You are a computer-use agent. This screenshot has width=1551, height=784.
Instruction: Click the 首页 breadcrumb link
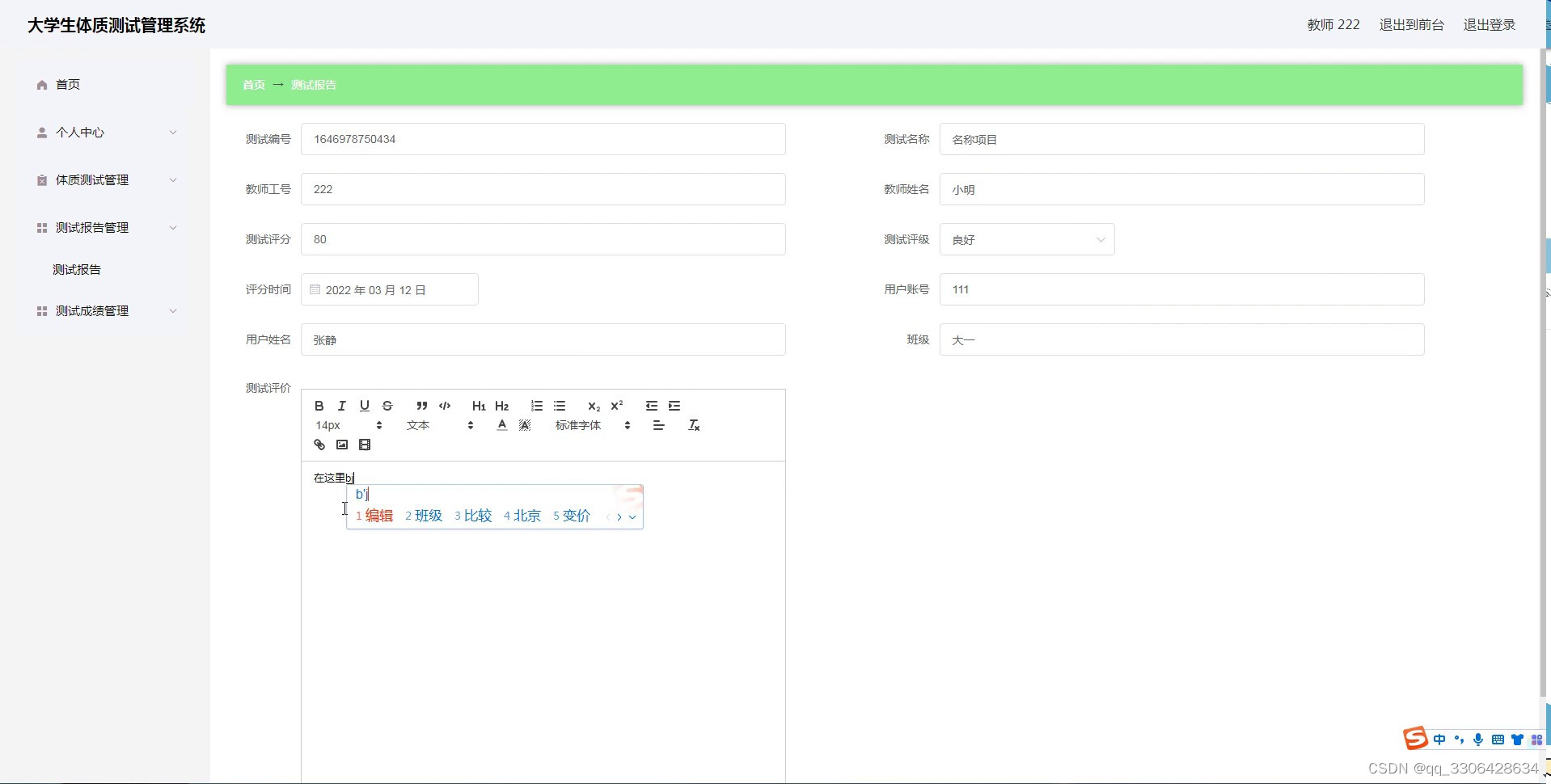253,85
